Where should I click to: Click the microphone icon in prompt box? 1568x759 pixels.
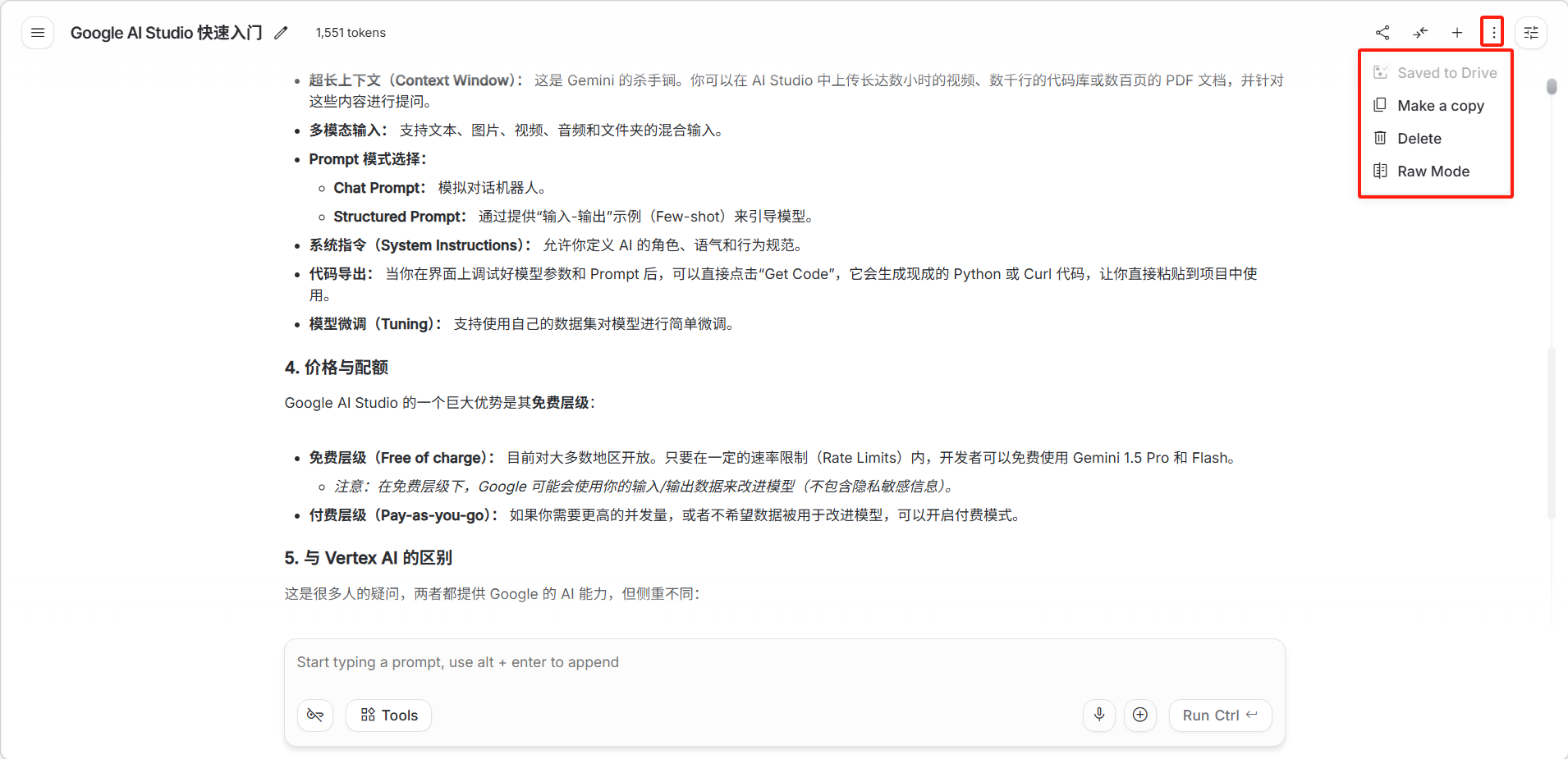1098,715
